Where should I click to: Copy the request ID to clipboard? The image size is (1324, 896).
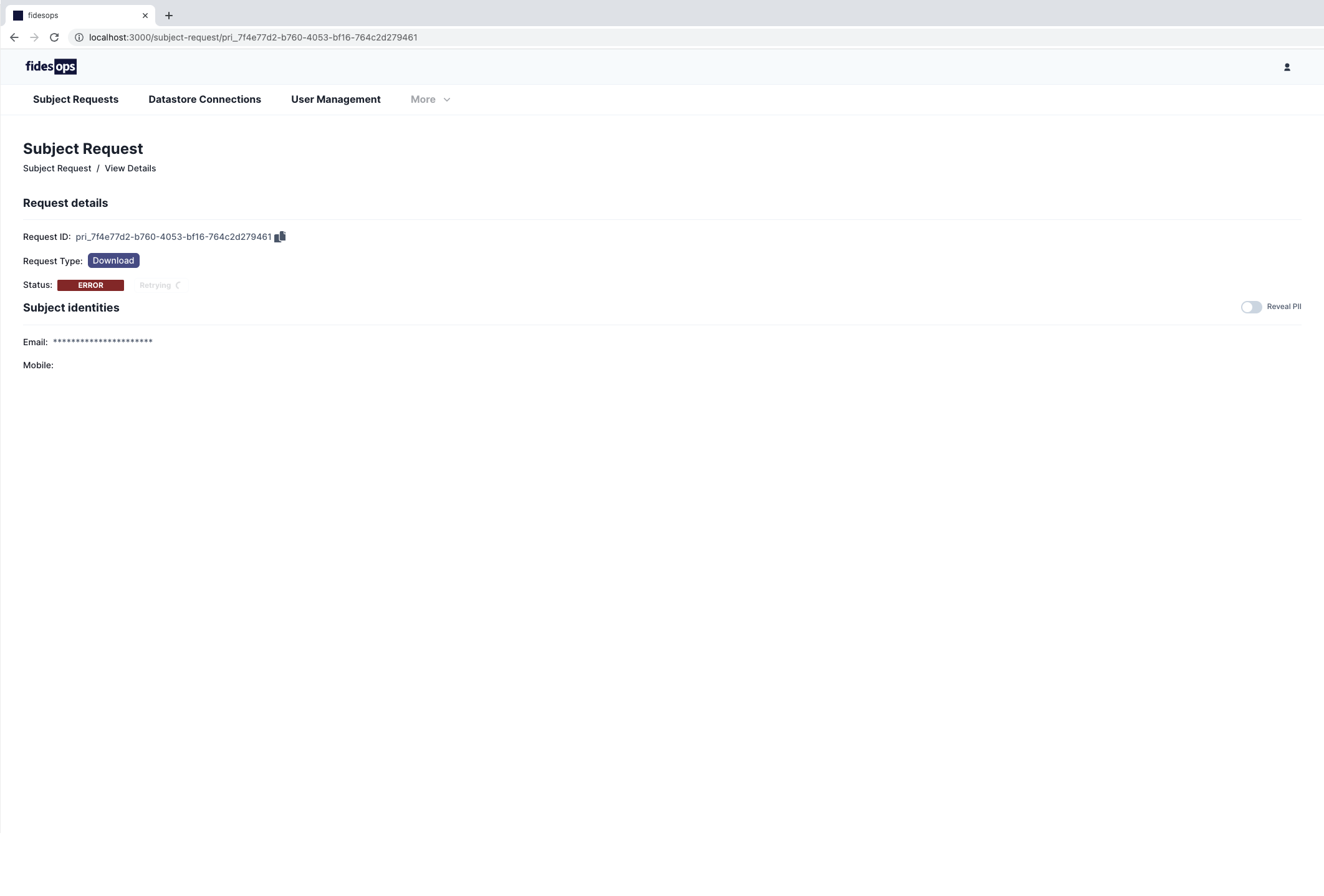coord(280,237)
